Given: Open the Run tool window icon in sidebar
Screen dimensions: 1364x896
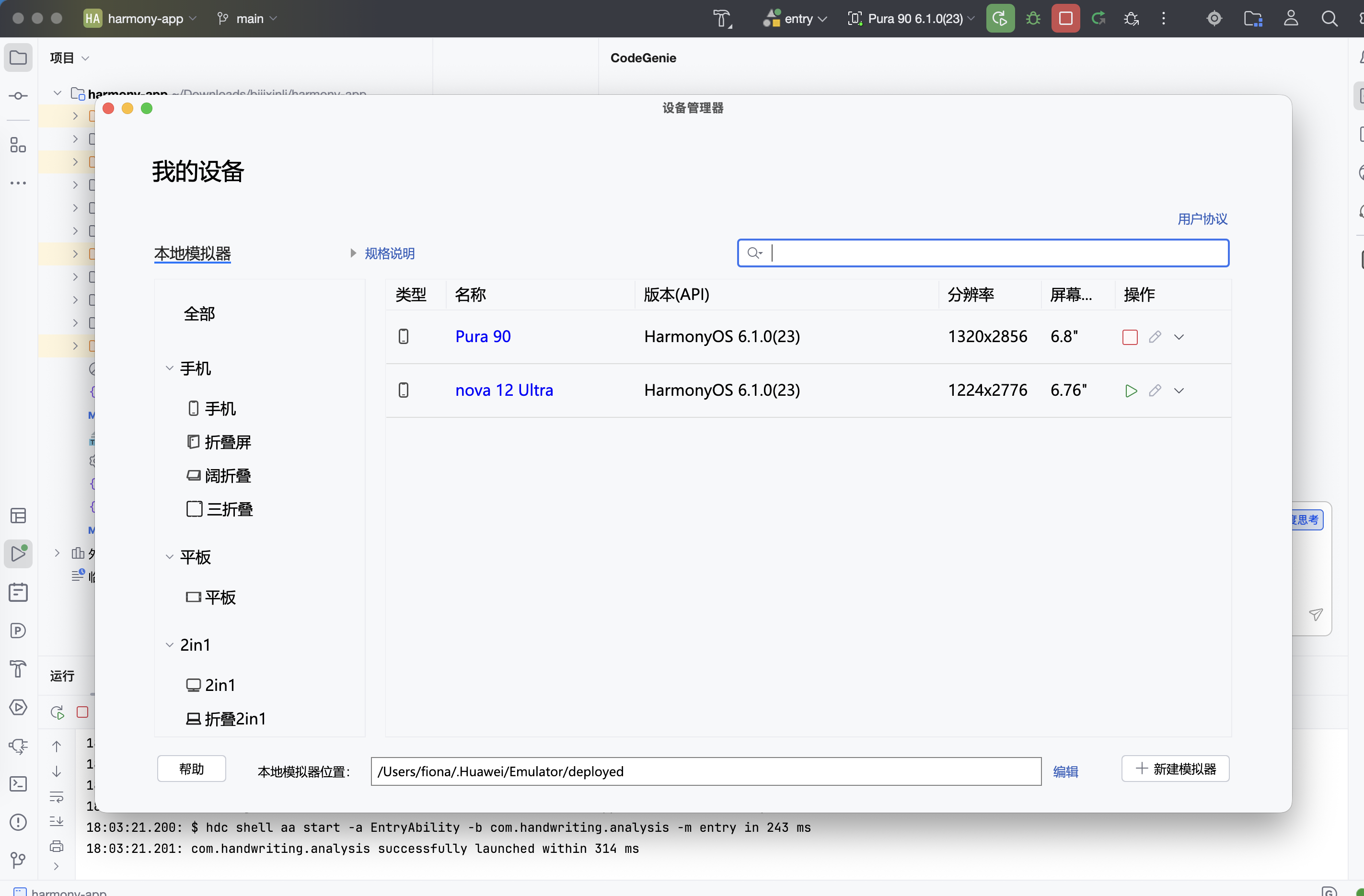Looking at the screenshot, I should pos(18,554).
